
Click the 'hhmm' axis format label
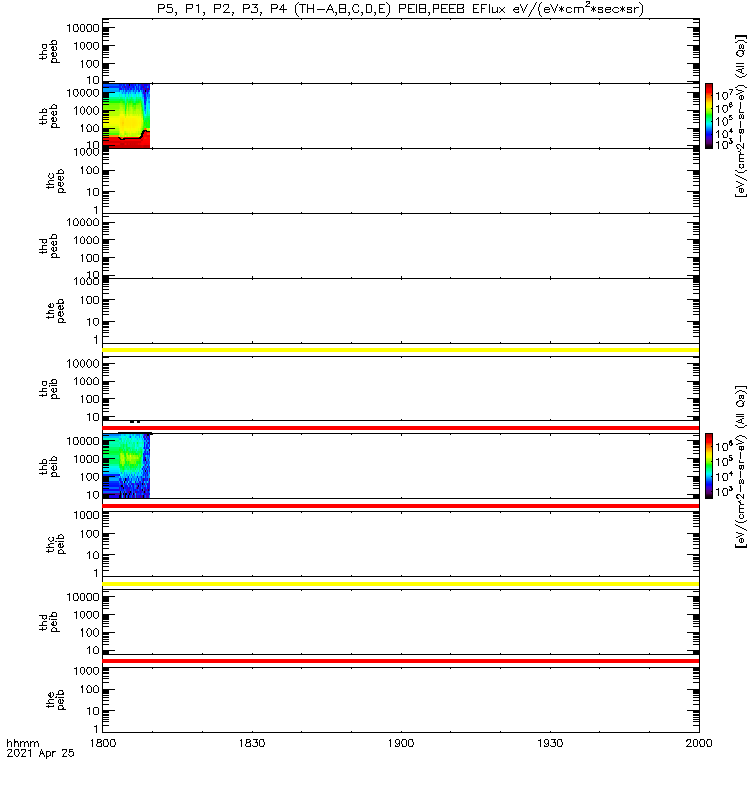tap(22, 743)
